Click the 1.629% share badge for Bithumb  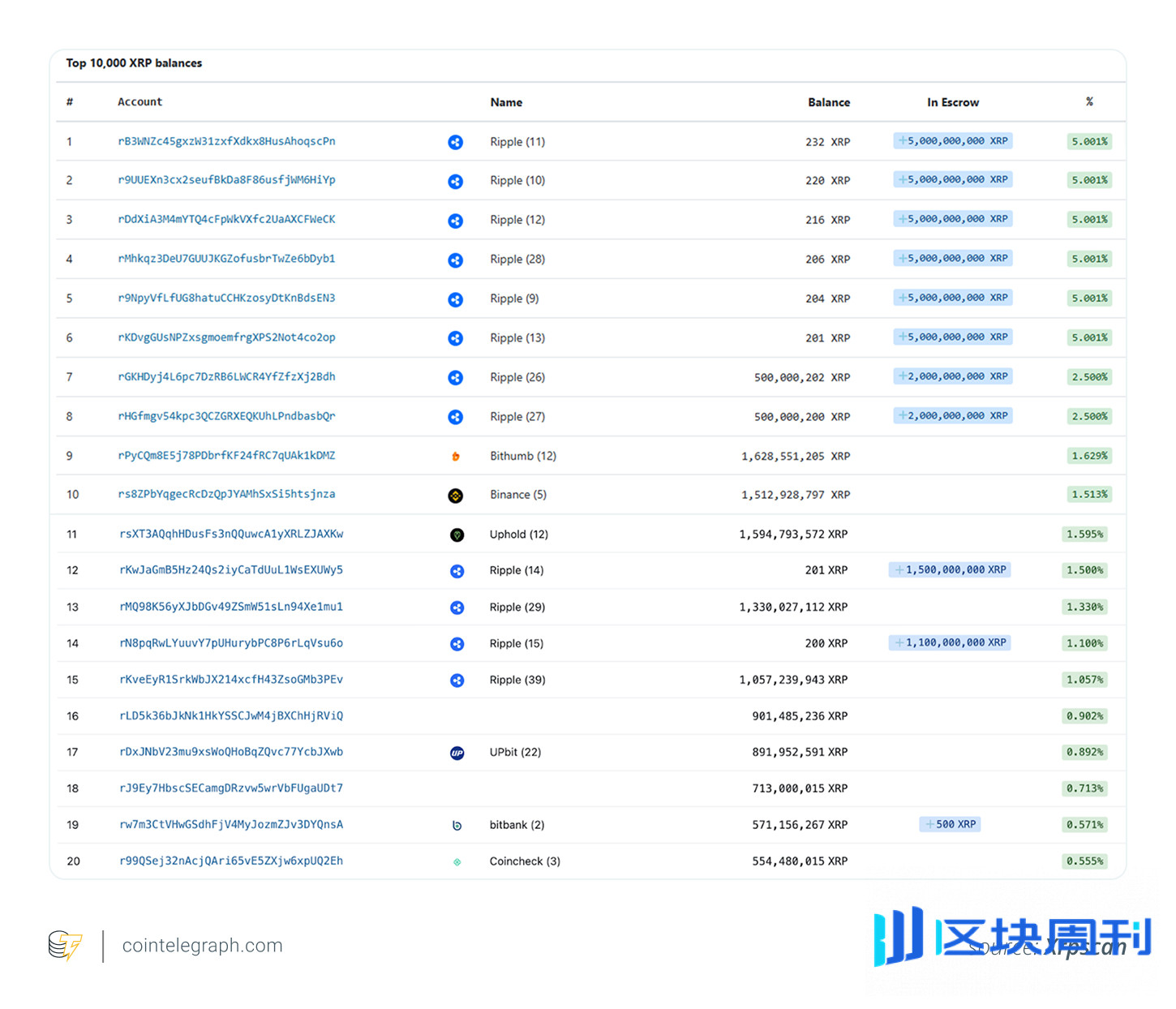click(x=1089, y=456)
